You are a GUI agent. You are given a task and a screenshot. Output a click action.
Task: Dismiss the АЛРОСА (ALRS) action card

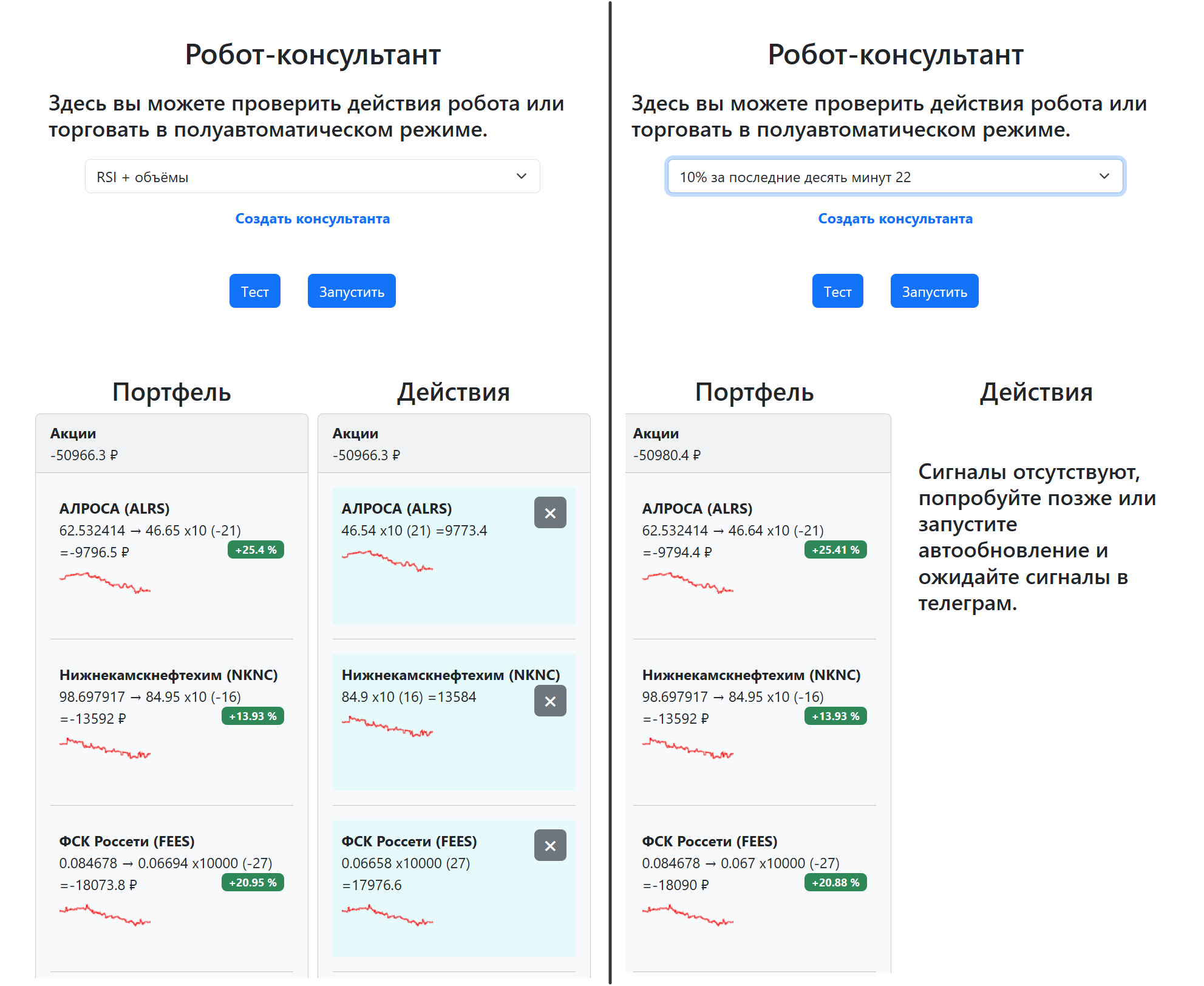[550, 513]
